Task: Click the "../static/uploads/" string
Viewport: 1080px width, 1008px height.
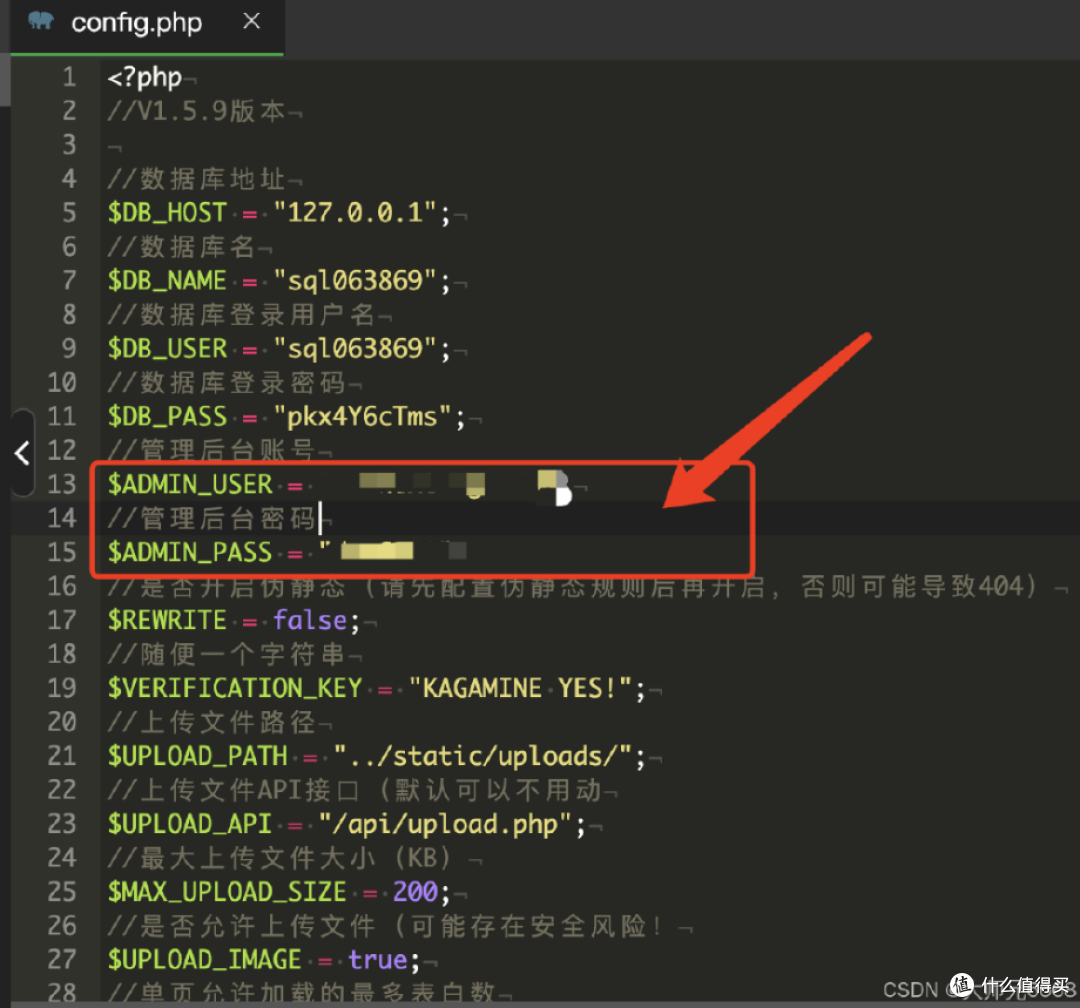Action: click(x=483, y=757)
